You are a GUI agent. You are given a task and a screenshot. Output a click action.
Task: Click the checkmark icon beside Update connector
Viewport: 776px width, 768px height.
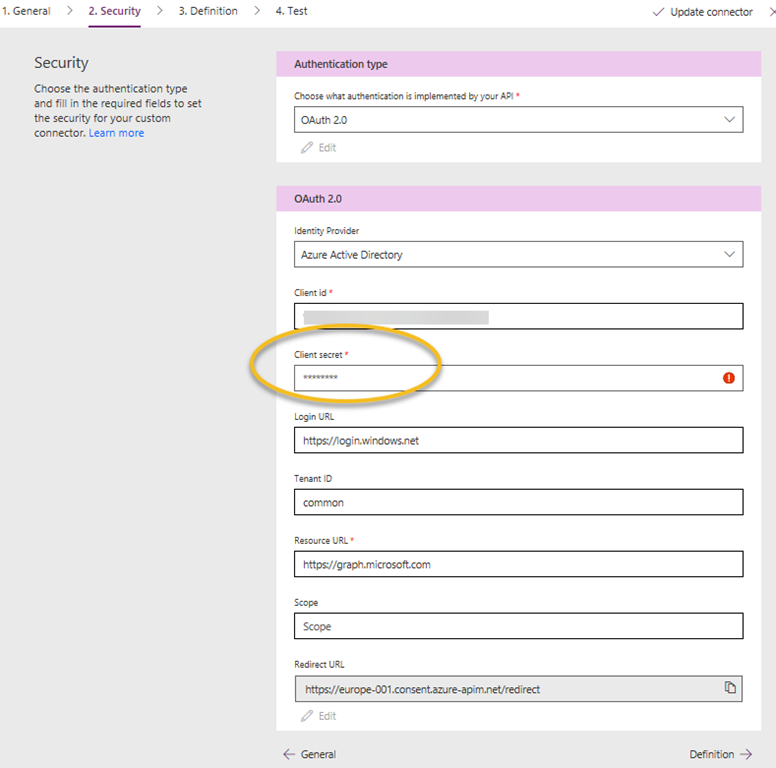(658, 12)
